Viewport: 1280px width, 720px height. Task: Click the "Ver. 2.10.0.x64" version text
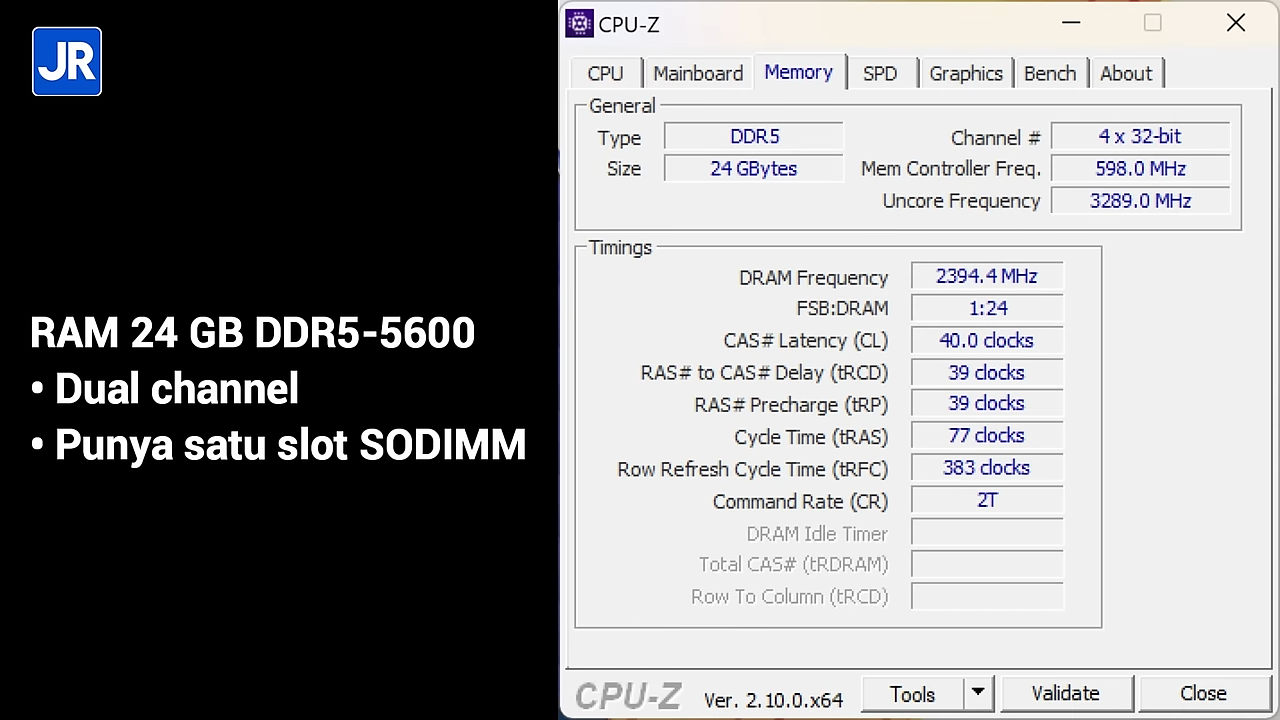[773, 700]
